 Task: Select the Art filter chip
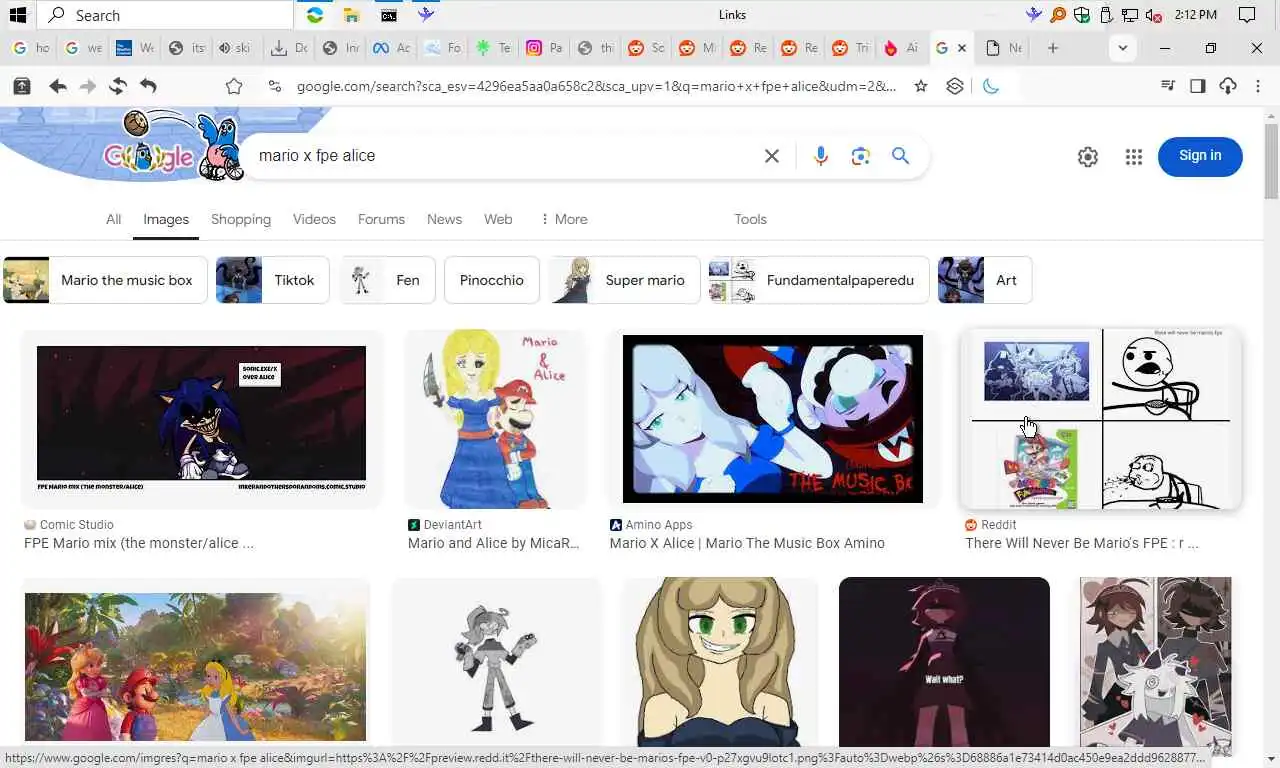pos(985,280)
